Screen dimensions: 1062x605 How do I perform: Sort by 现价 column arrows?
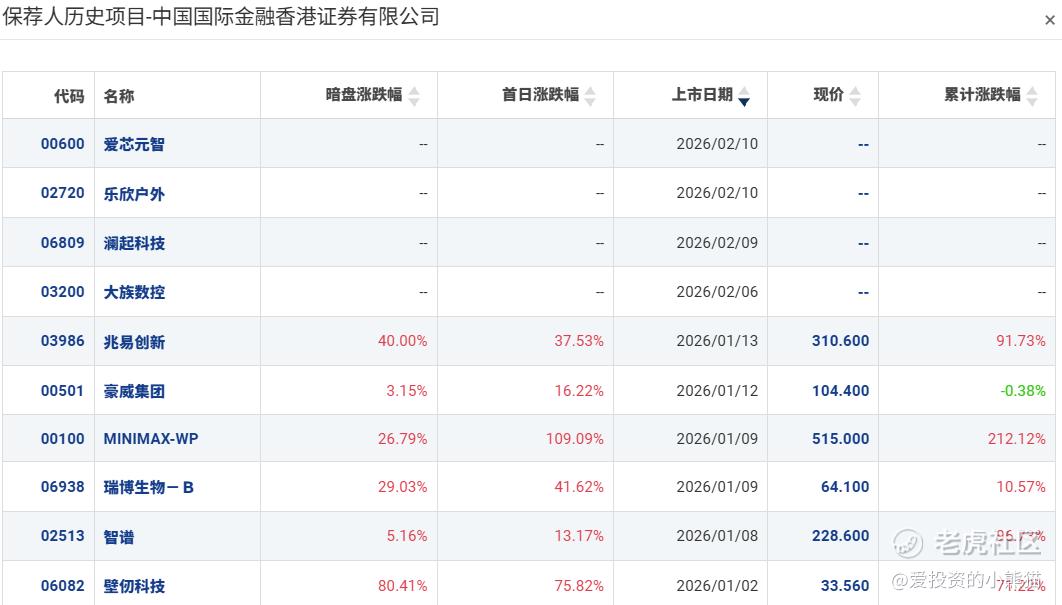(x=855, y=96)
